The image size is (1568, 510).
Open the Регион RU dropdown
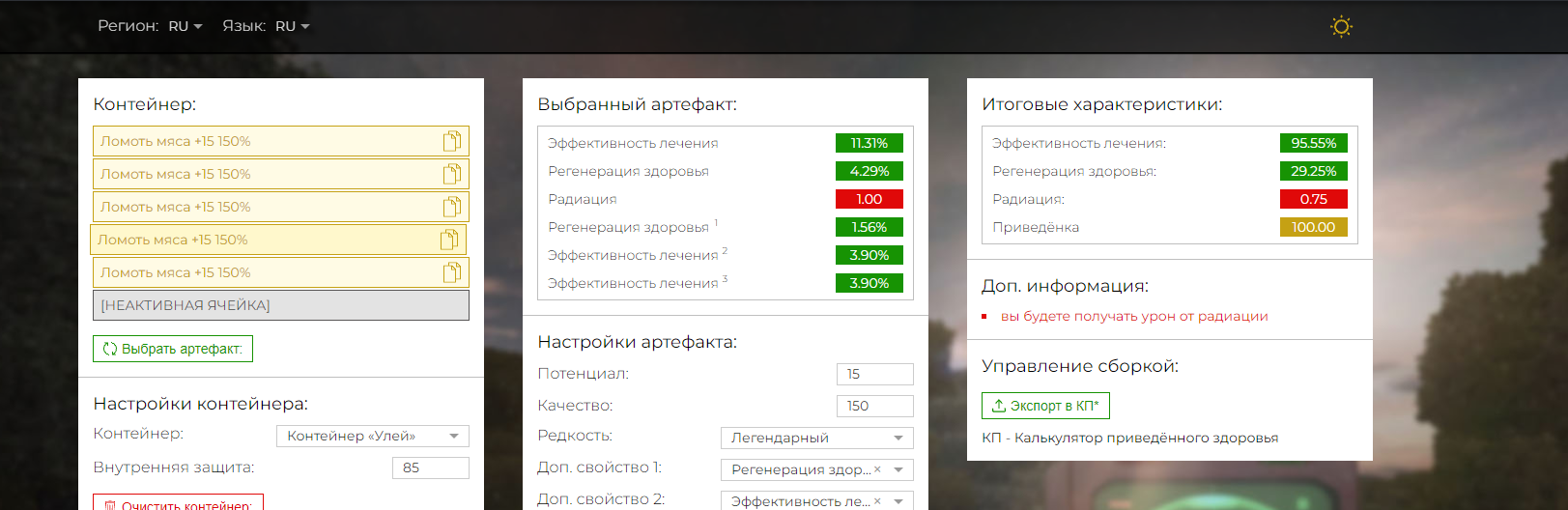point(185,26)
